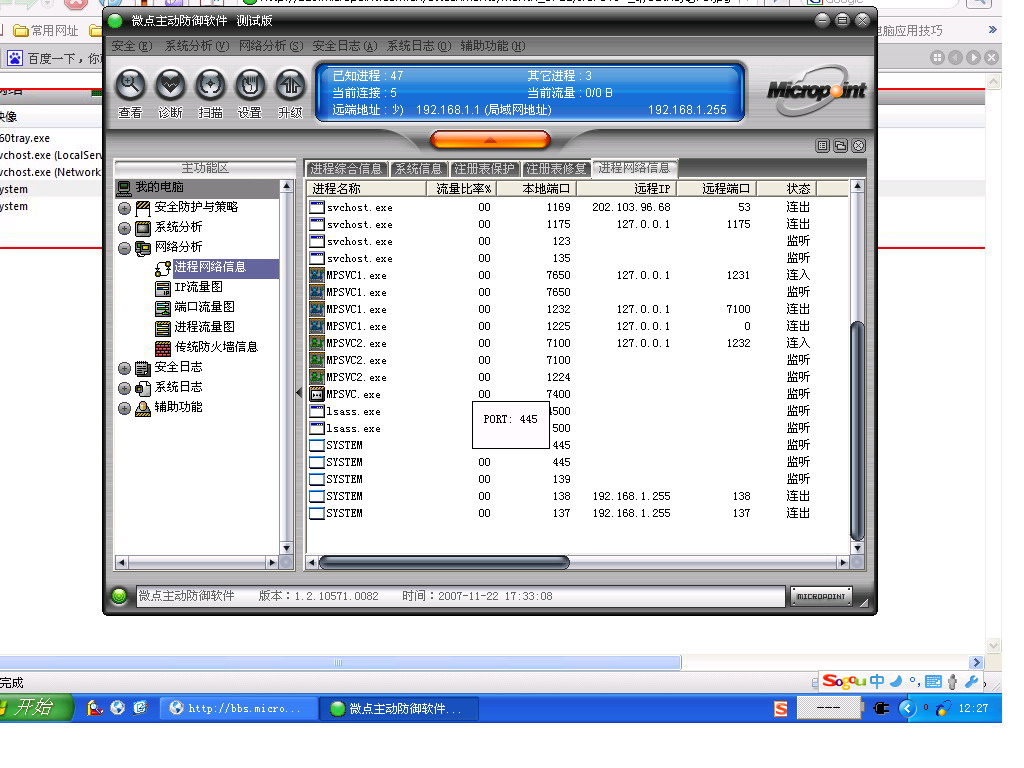Expand the 辅助功能 tree node

coord(125,408)
